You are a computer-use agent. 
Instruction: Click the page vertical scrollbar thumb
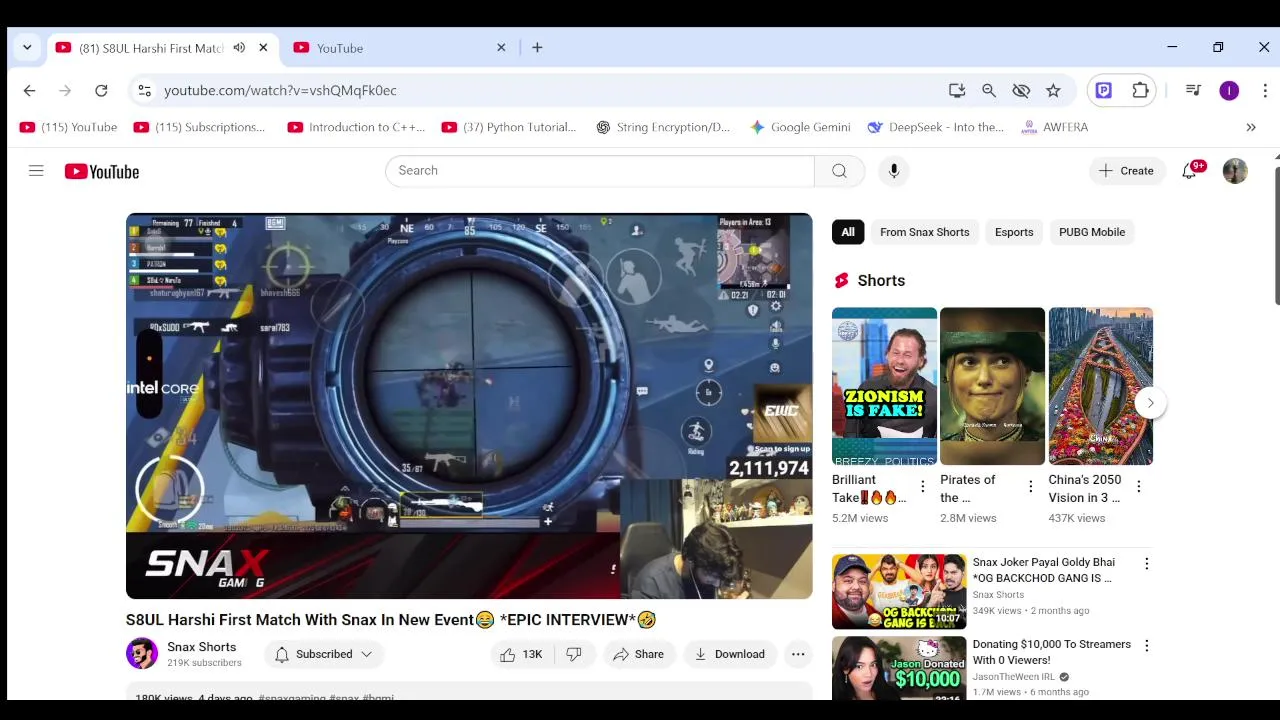pos(1276,235)
